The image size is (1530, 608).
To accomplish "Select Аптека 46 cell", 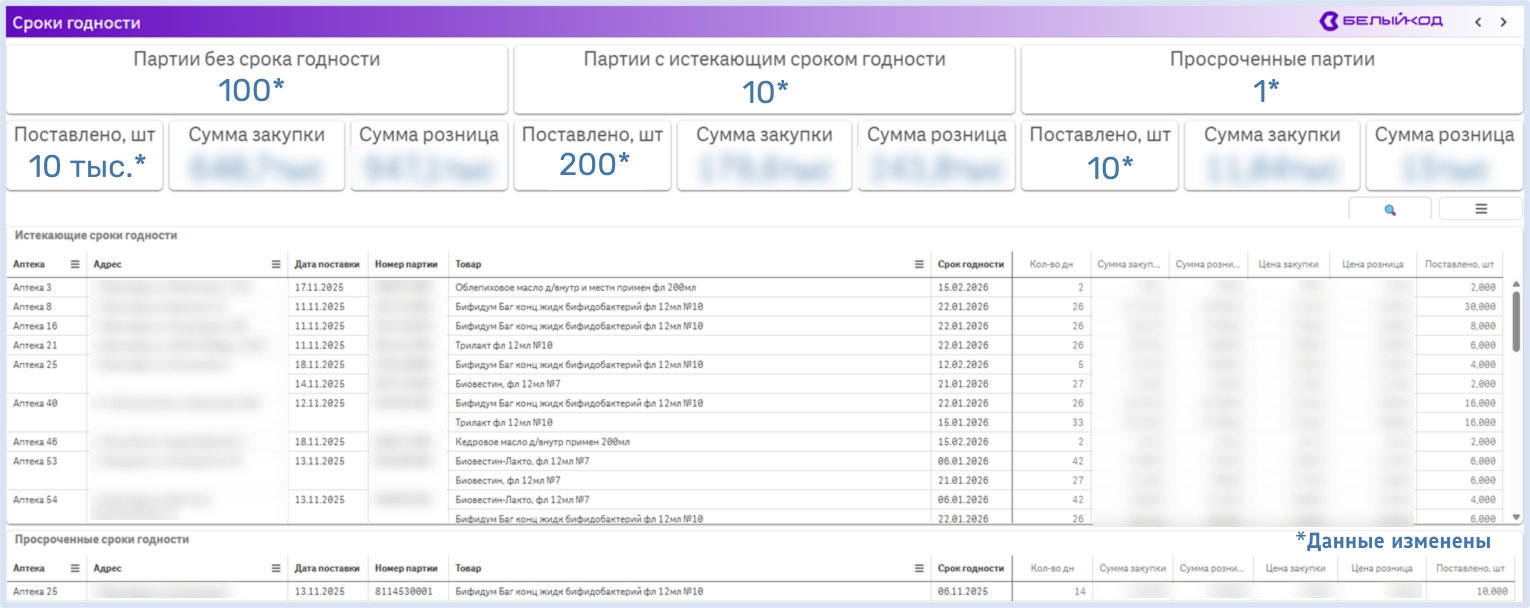I will point(47,441).
